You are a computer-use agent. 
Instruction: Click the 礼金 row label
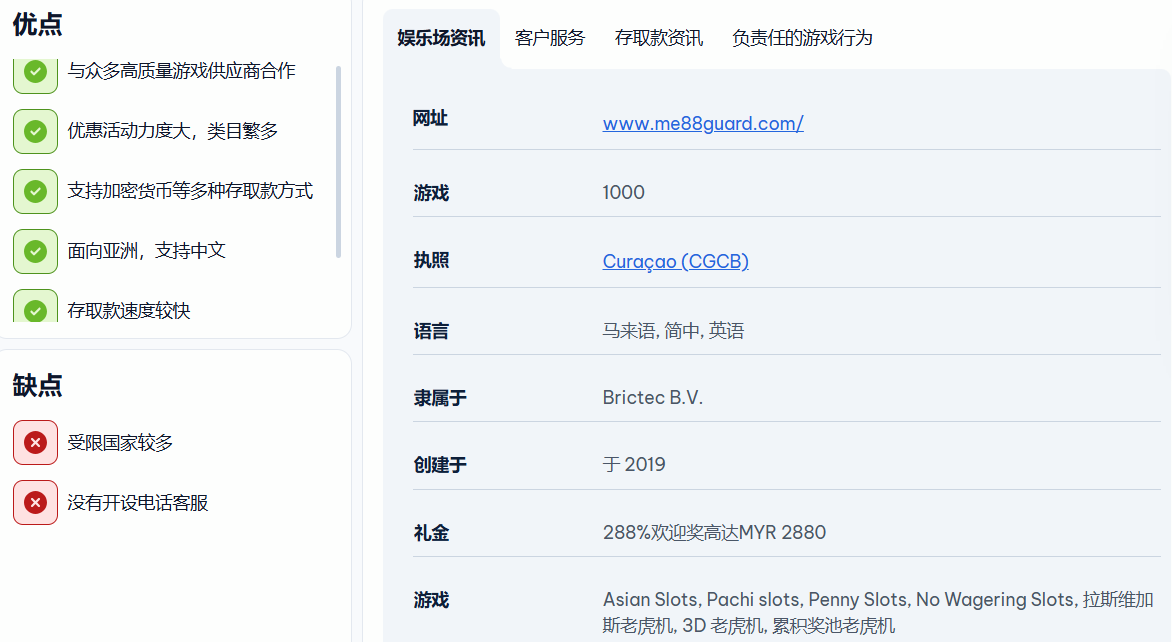[x=431, y=533]
